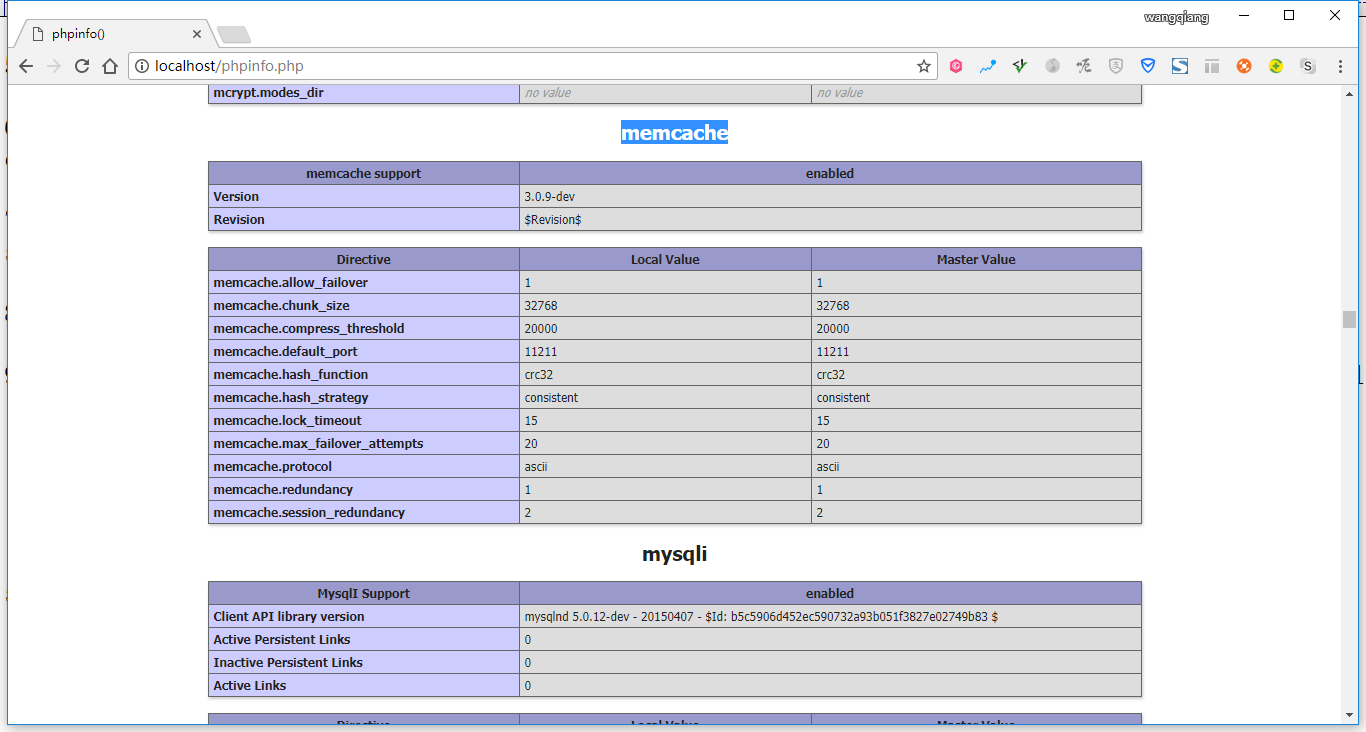Click the green circle plus extension
This screenshot has height=732, width=1366.
click(x=1276, y=66)
